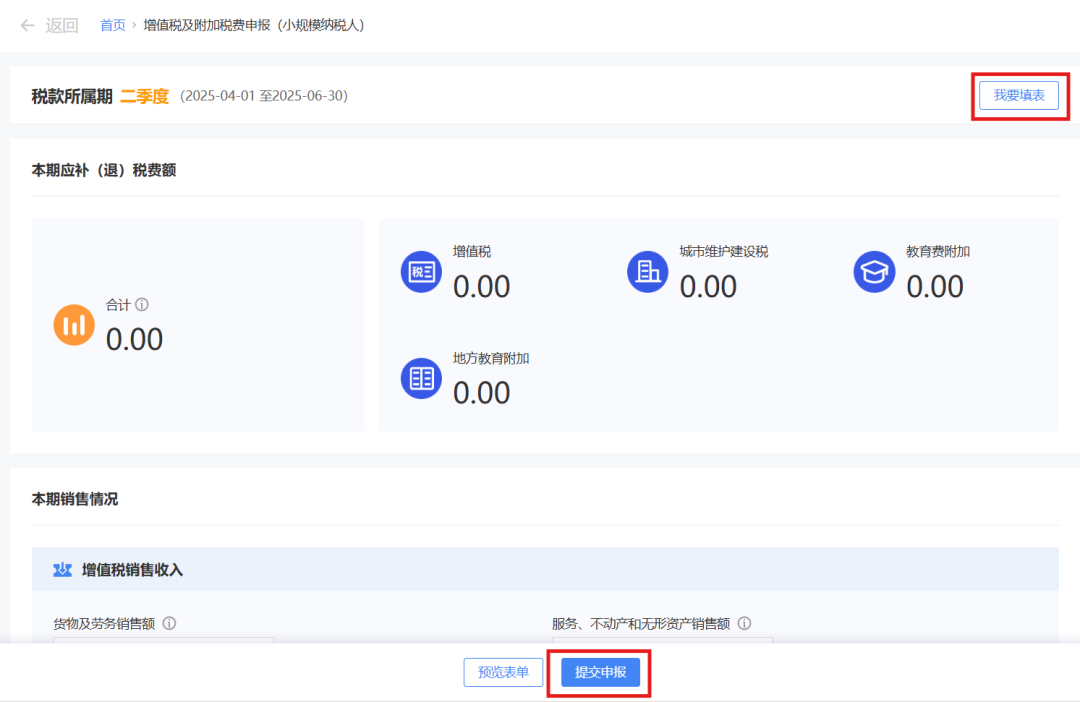This screenshot has width=1080, height=702.
Task: Open the 首页 breadcrumb link
Action: pos(113,25)
